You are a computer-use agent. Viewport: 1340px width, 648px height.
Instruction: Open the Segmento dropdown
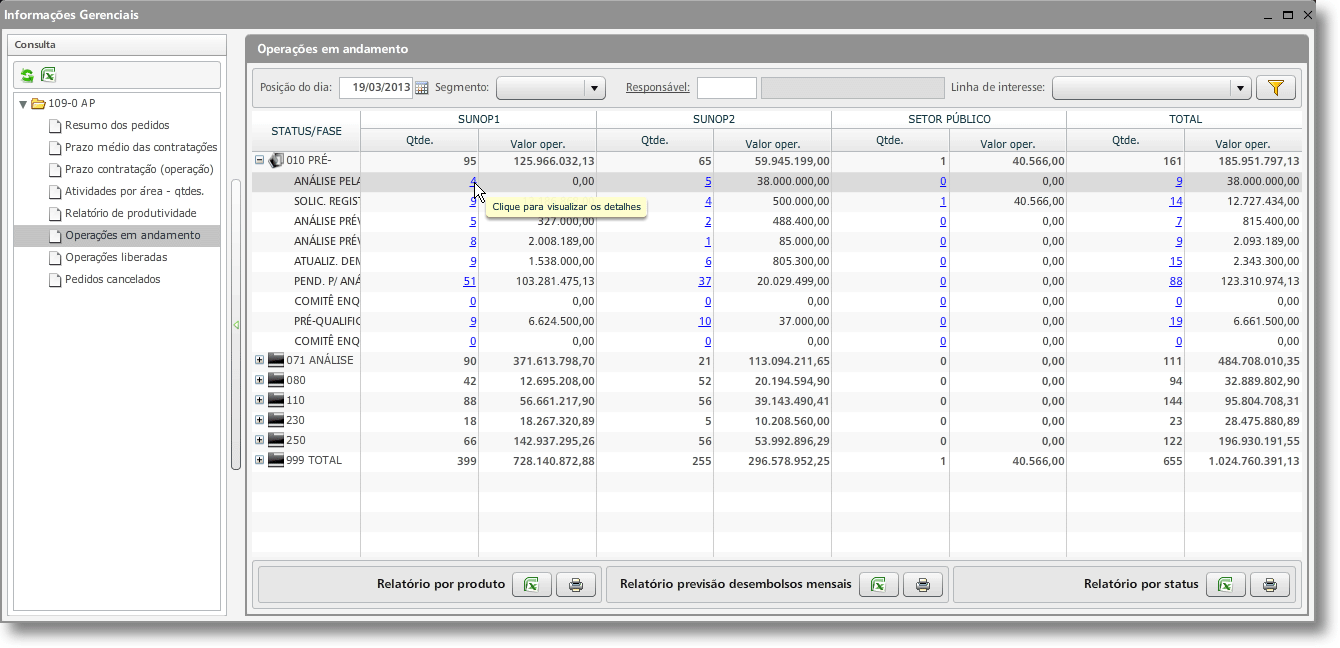click(596, 88)
